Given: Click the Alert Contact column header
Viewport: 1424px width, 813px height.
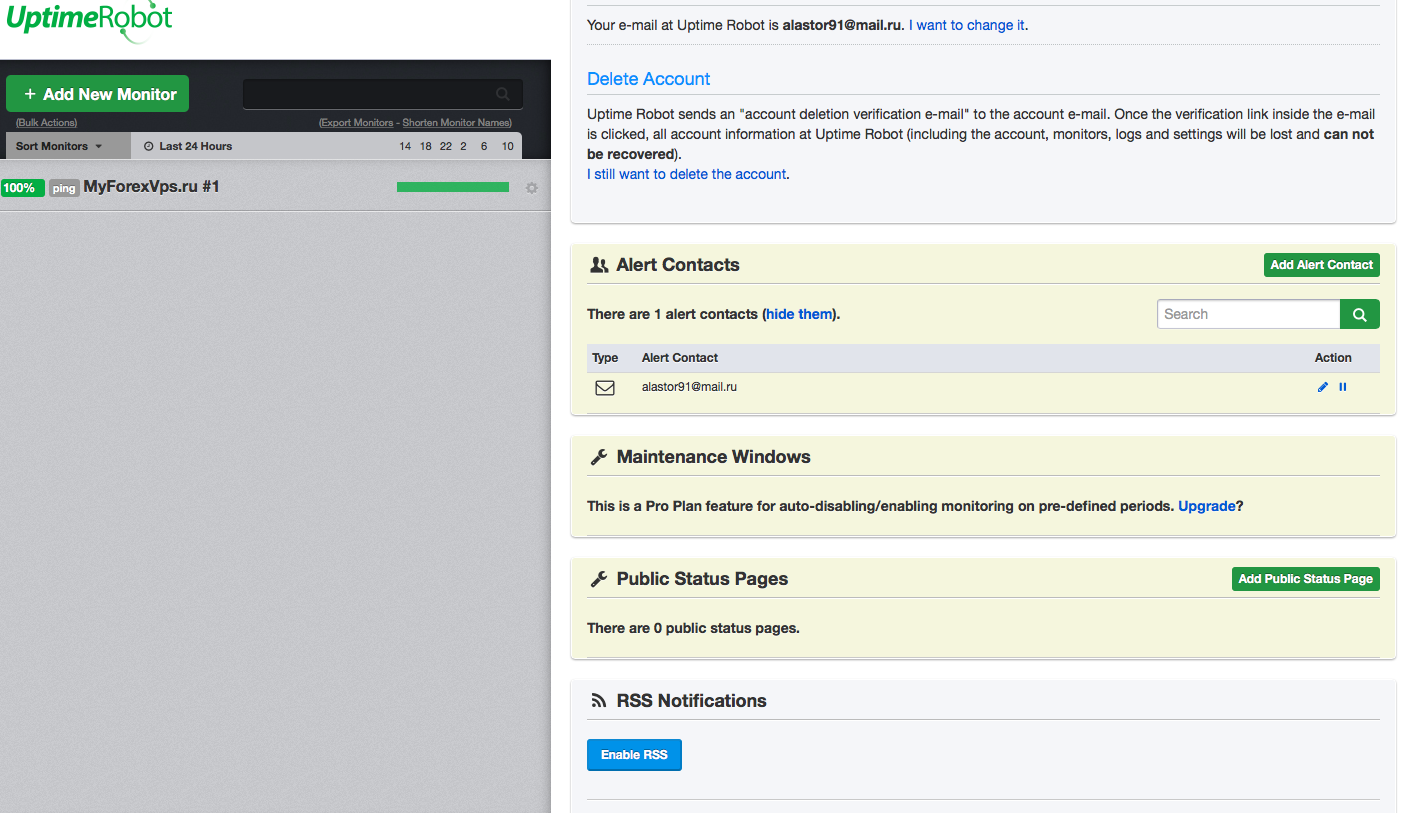Looking at the screenshot, I should (x=680, y=358).
